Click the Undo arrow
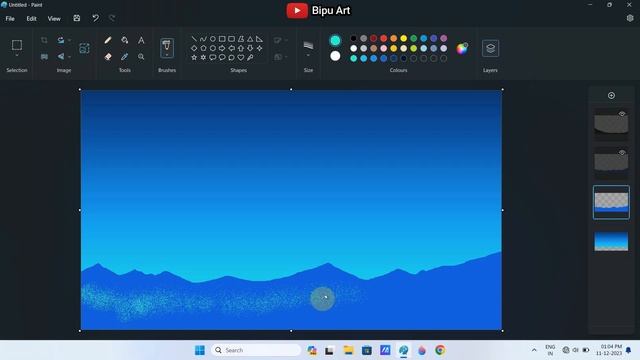 tap(96, 18)
